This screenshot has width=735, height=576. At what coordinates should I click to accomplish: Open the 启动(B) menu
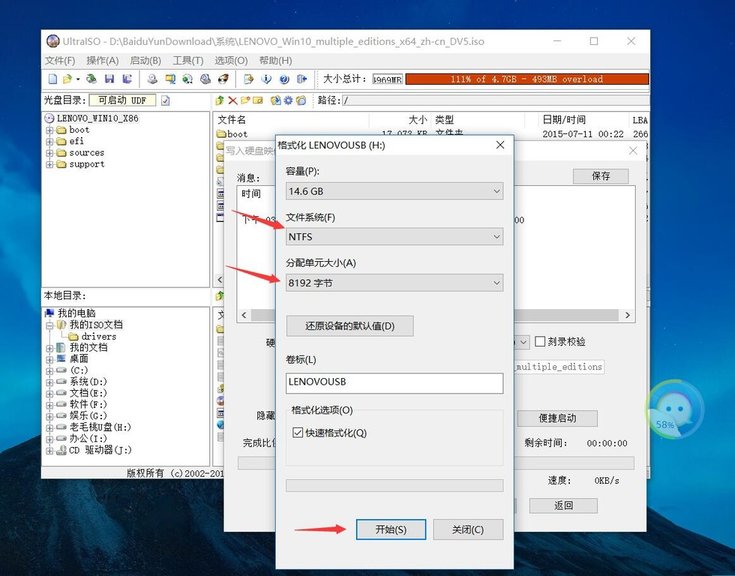pyautogui.click(x=145, y=60)
